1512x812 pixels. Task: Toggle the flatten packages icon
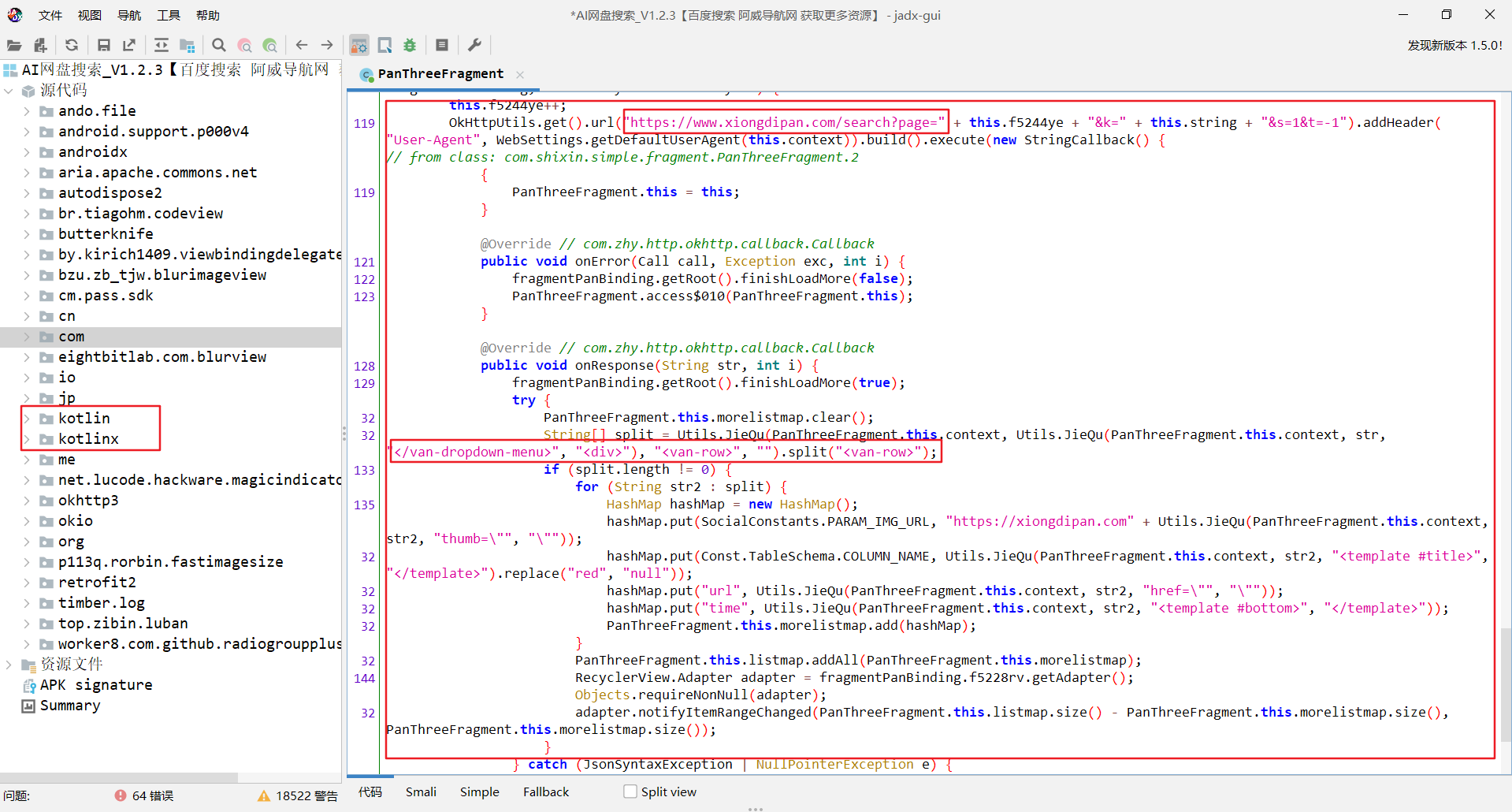(x=187, y=46)
